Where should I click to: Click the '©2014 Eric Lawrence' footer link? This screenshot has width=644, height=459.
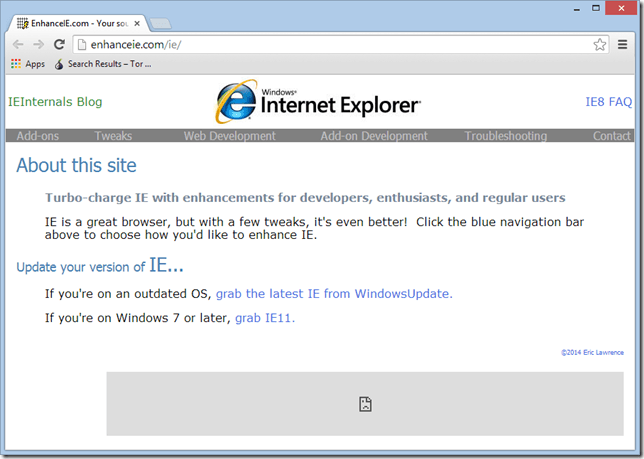pyautogui.click(x=592, y=353)
